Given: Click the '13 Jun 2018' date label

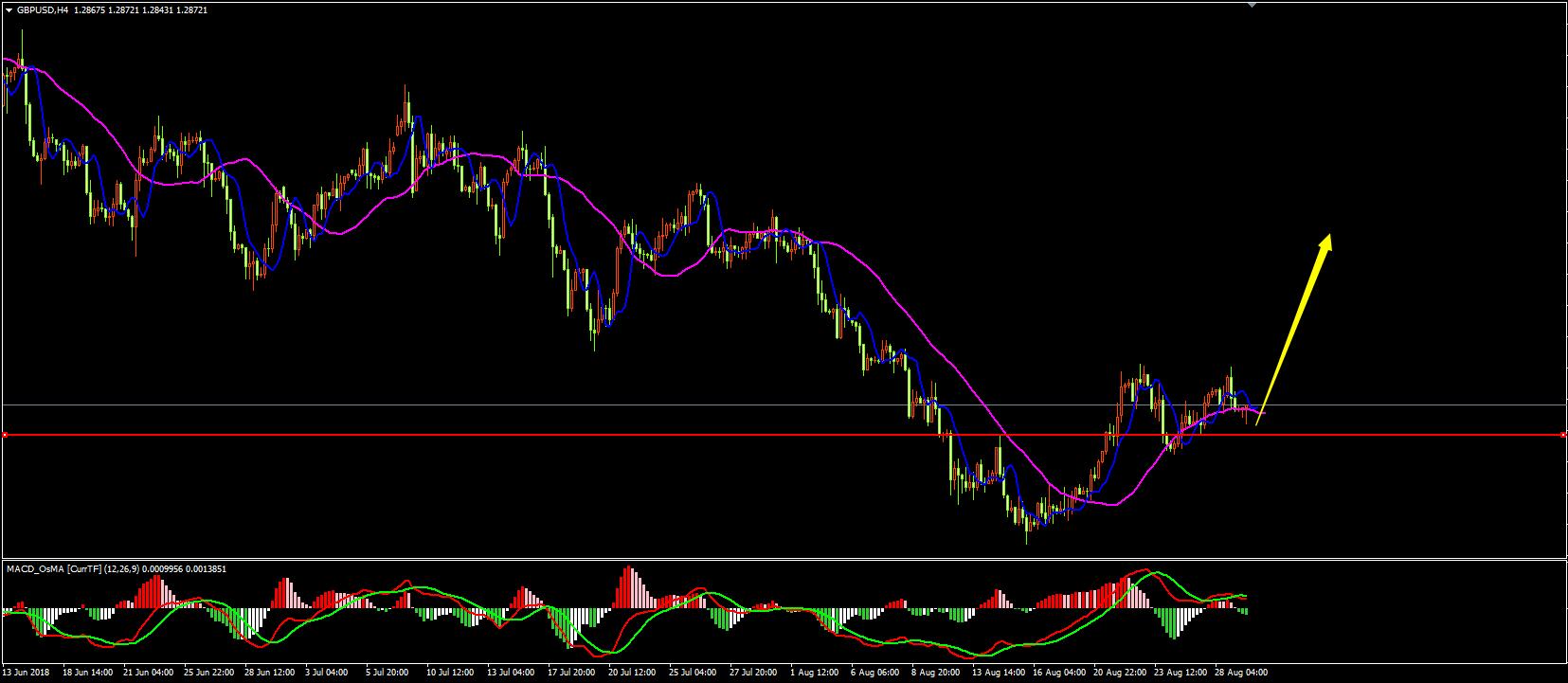Looking at the screenshot, I should (27, 672).
